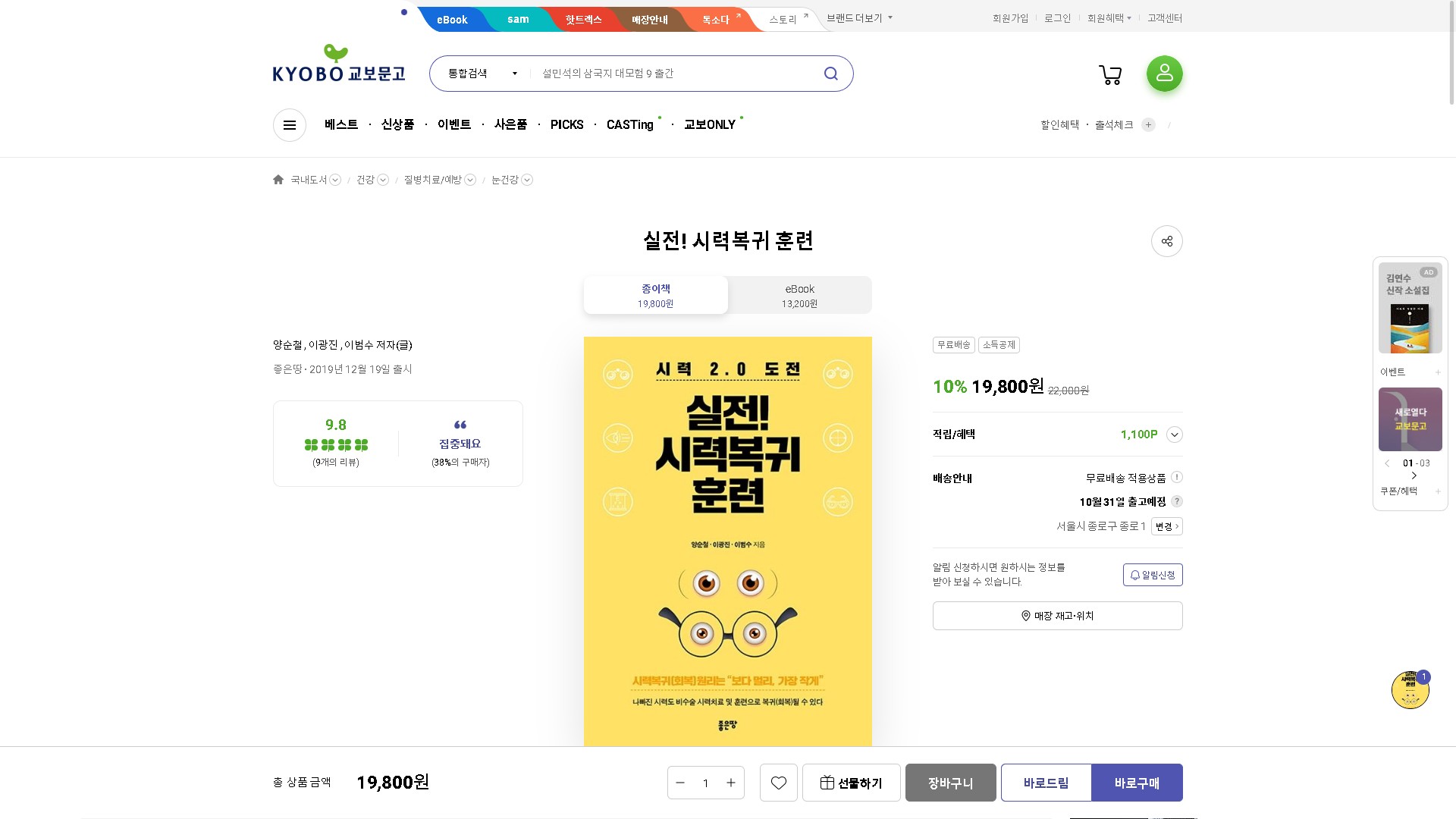Expand the 적립/혜택 points chevron
1456x819 pixels.
1174,435
